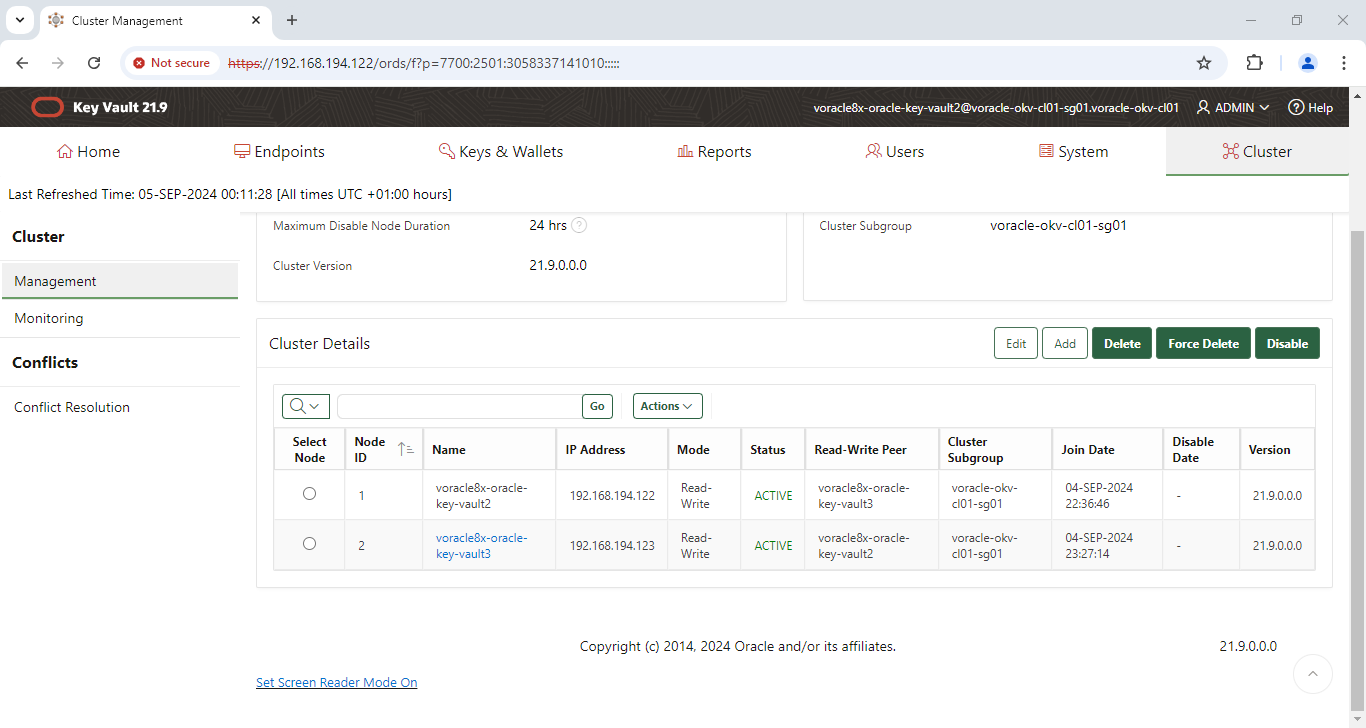Click the maximum disable duration help icon
This screenshot has width=1366, height=728.
click(x=579, y=225)
